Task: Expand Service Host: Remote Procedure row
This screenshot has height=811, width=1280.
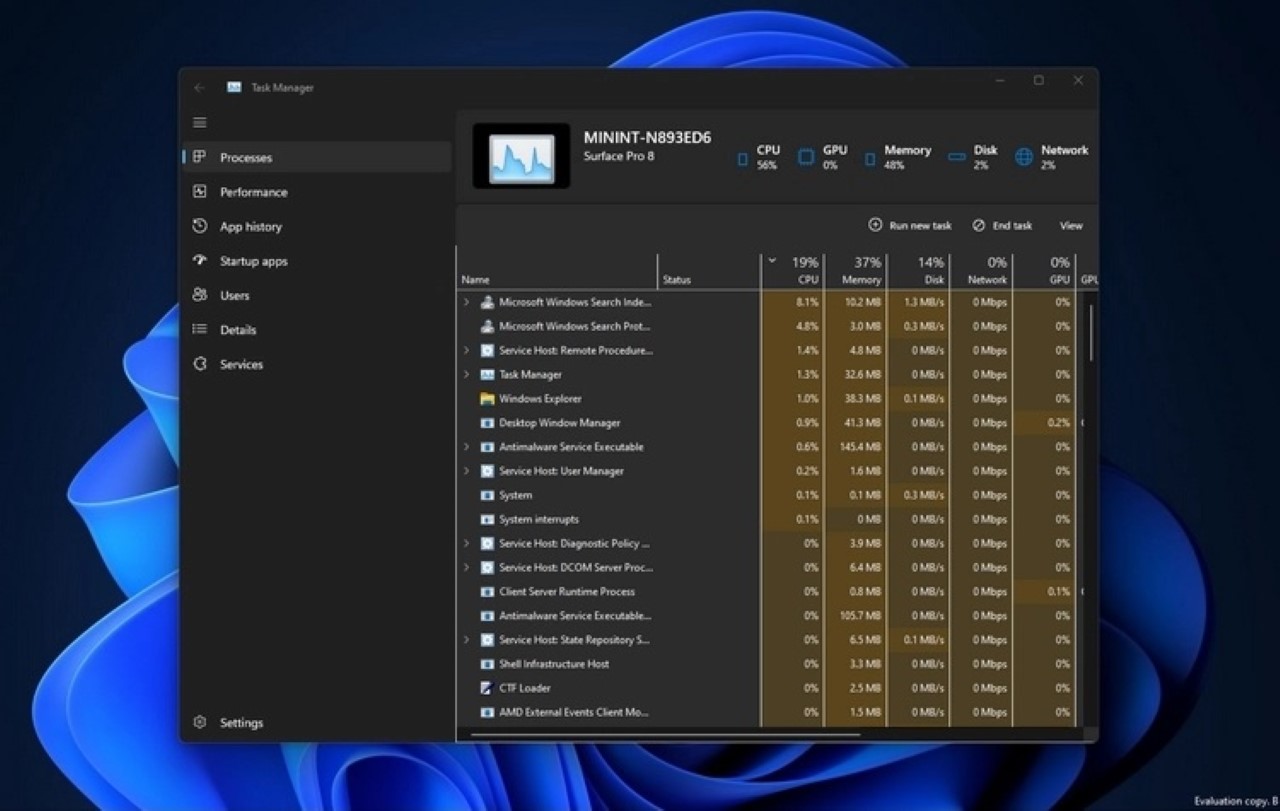Action: 466,350
